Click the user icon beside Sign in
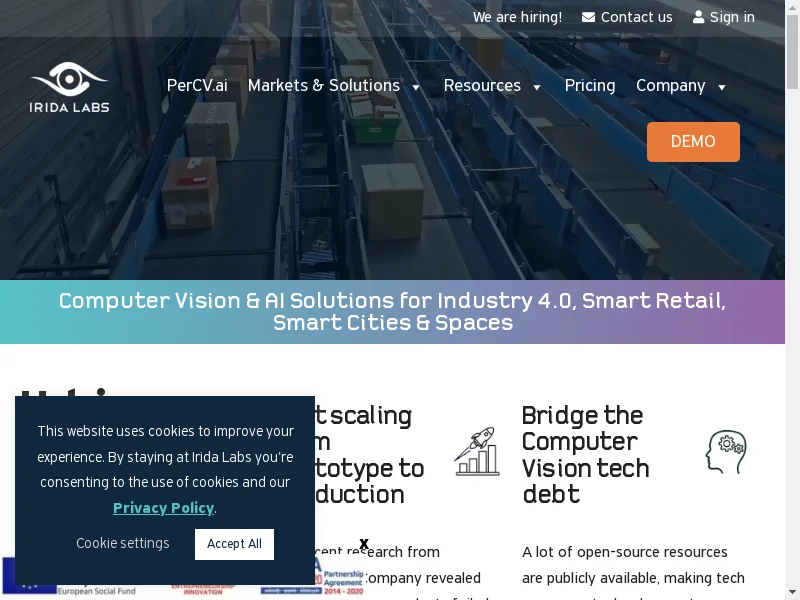800x600 pixels. 698,17
